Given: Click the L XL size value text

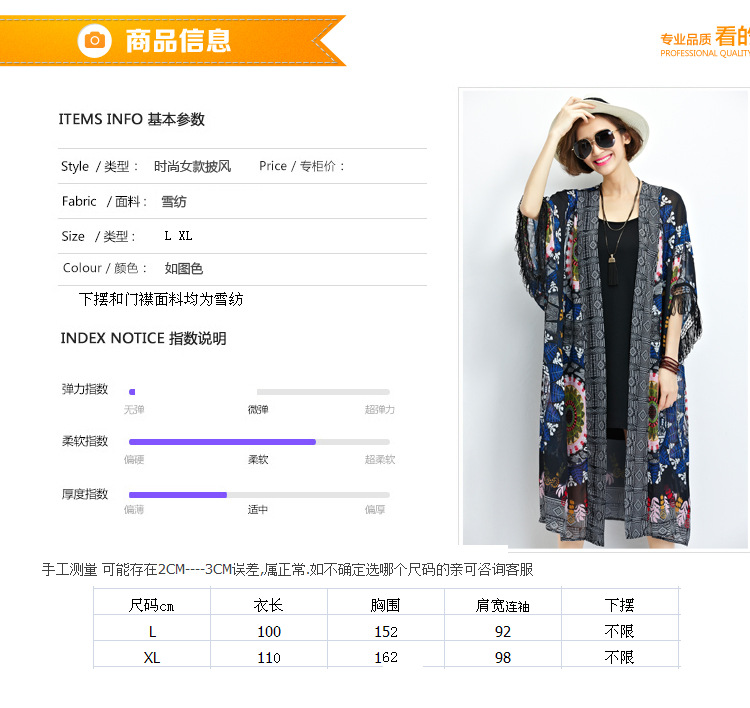Looking at the screenshot, I should tap(178, 236).
